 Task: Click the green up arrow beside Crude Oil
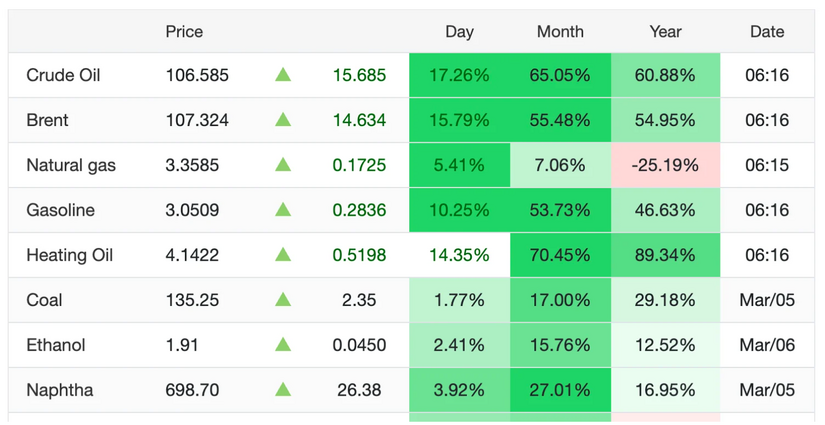tap(283, 75)
